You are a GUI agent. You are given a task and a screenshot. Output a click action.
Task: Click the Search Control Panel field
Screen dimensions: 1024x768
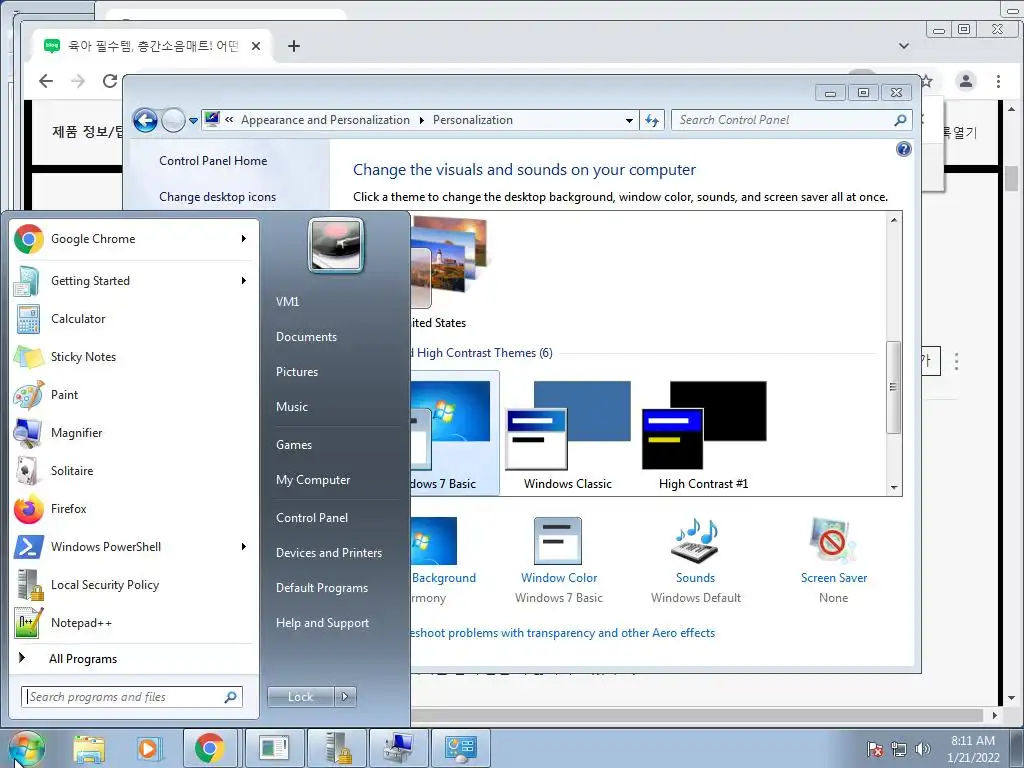pyautogui.click(x=791, y=120)
